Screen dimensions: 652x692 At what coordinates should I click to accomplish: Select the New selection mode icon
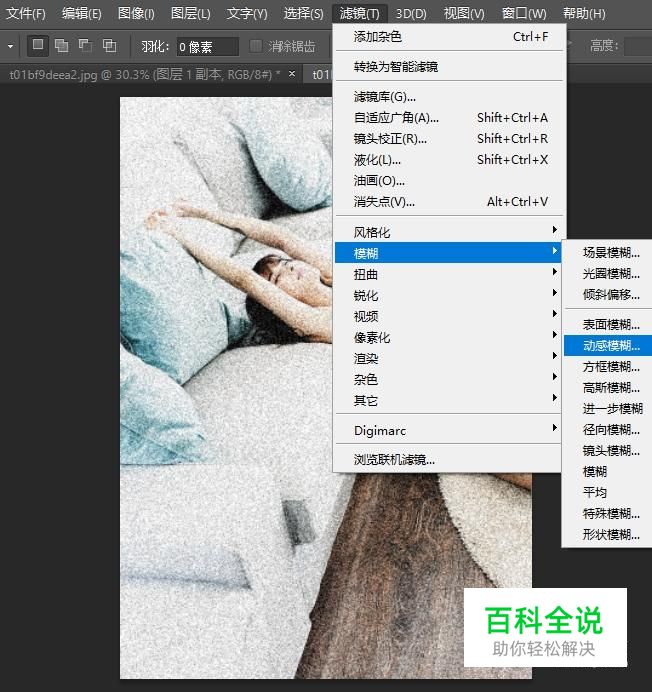point(38,45)
